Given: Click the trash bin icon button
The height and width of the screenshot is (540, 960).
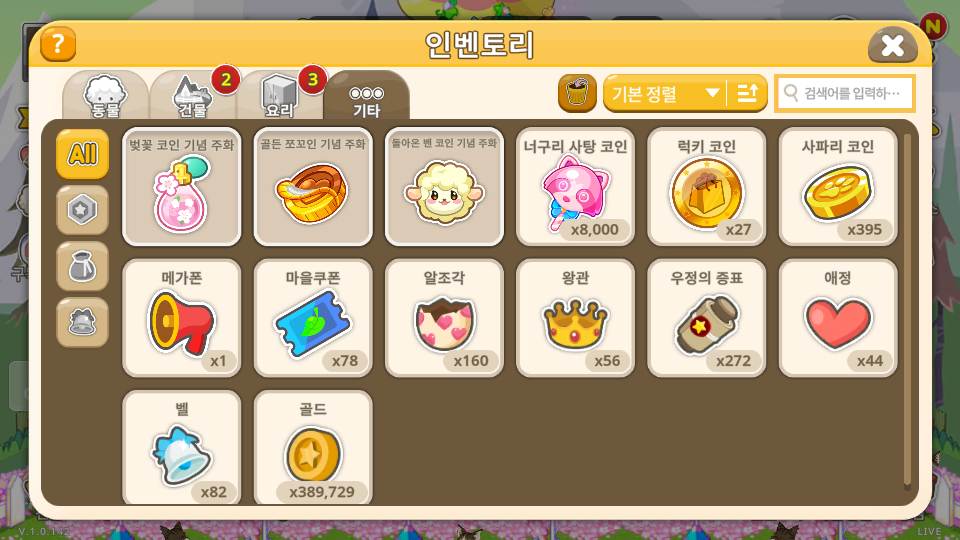Looking at the screenshot, I should (x=577, y=93).
